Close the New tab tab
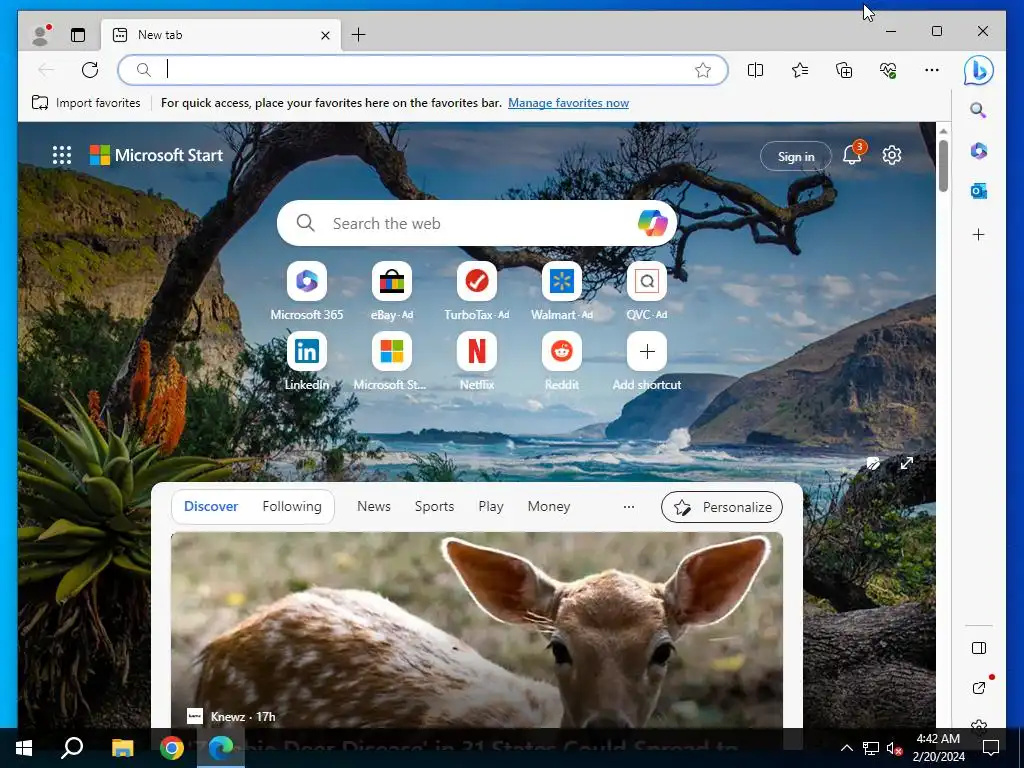 point(325,35)
